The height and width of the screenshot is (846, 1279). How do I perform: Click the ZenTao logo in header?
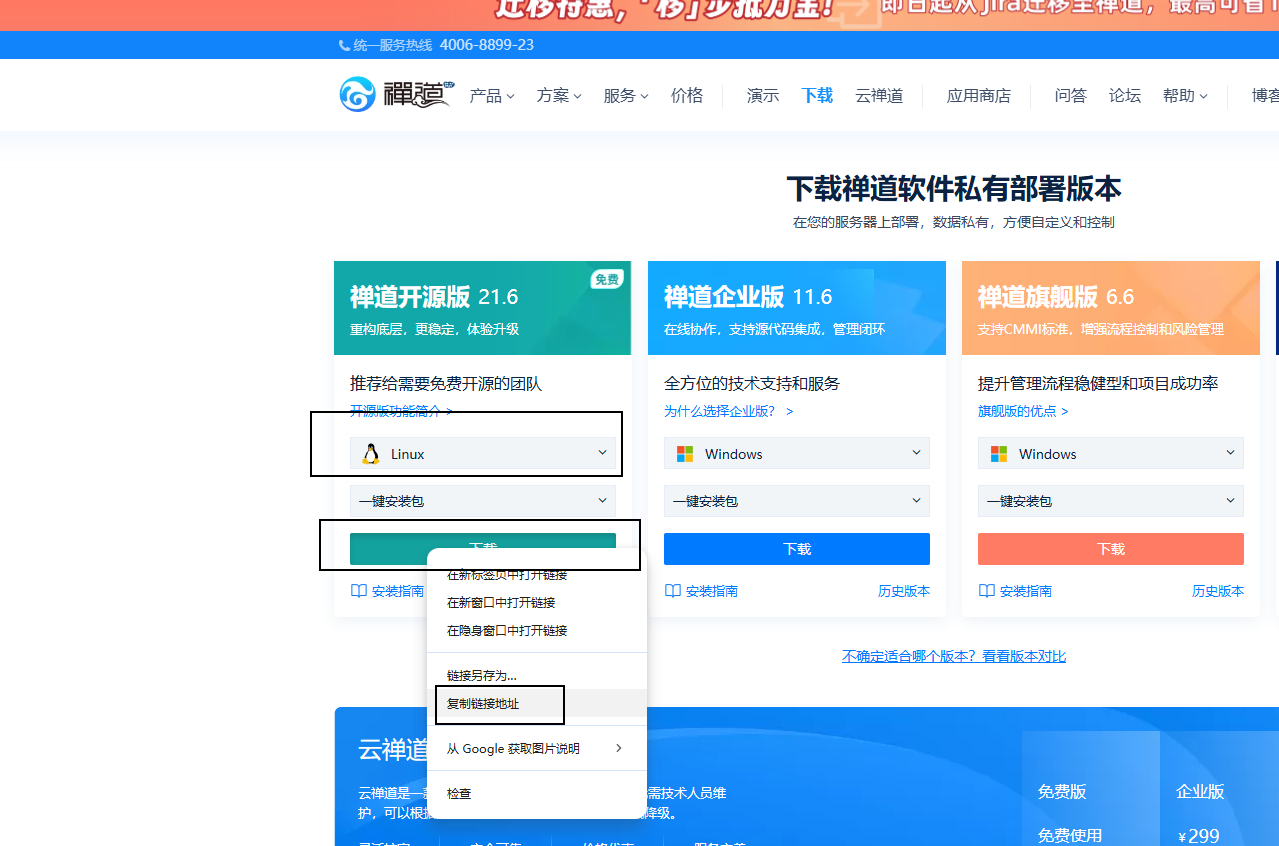[x=396, y=95]
